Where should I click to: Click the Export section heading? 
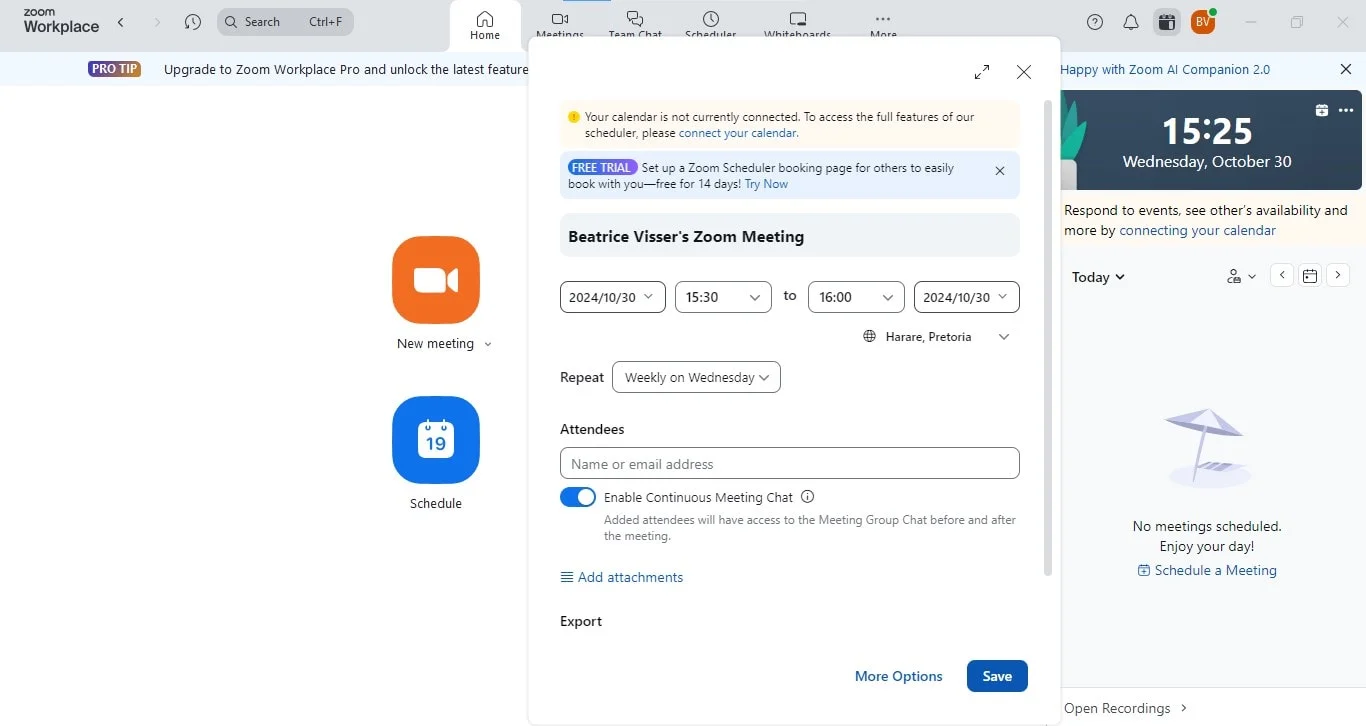click(x=581, y=621)
